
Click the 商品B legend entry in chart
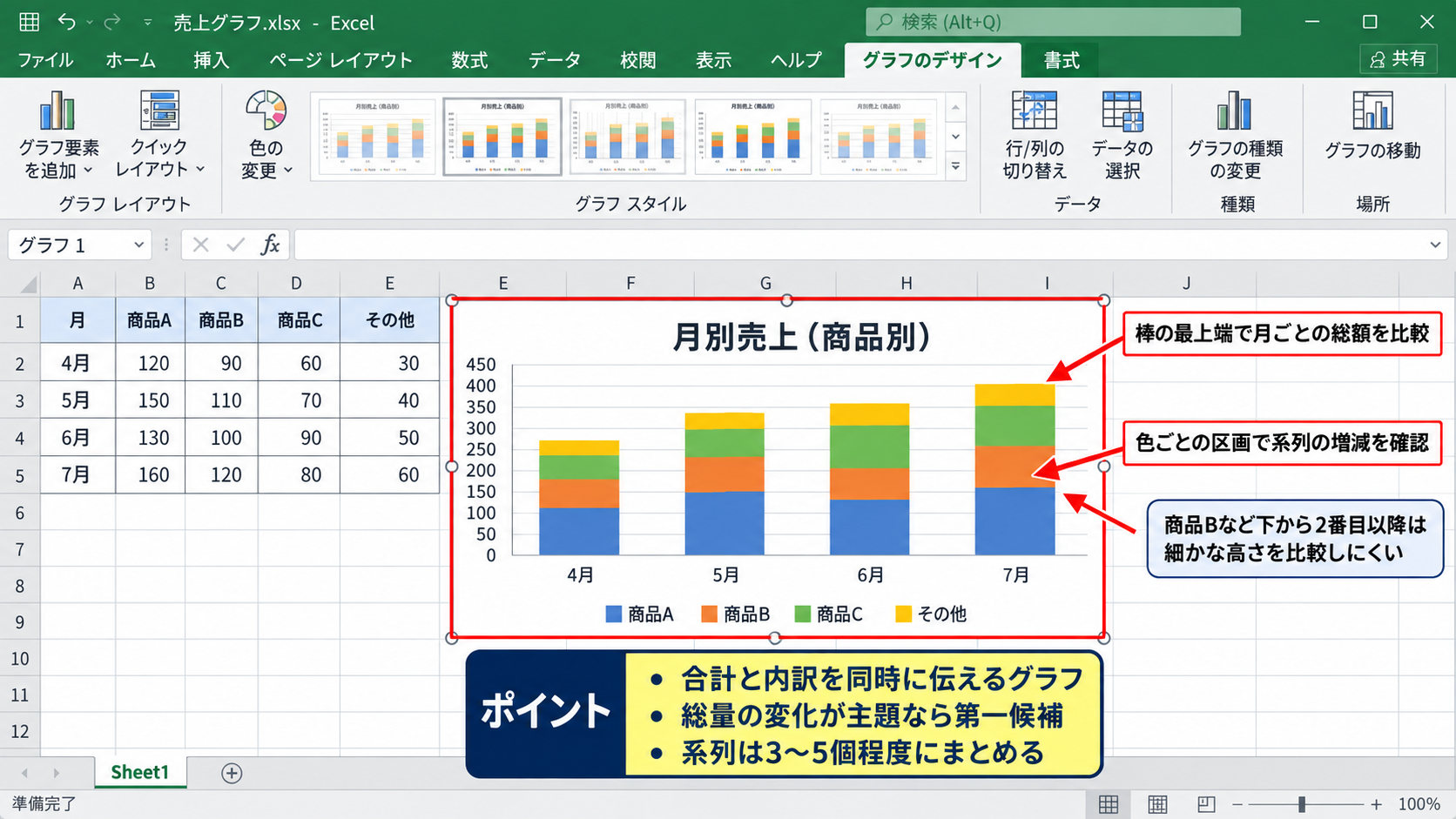(736, 614)
